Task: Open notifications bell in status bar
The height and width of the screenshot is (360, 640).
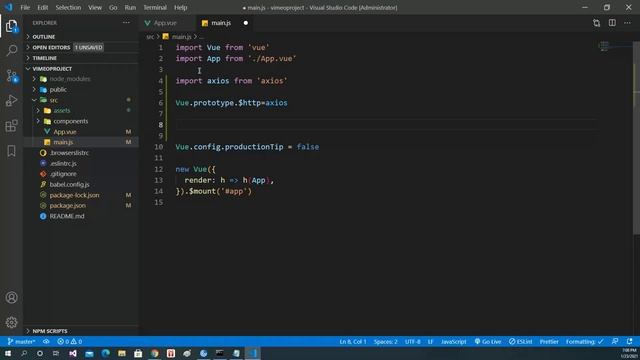Action: coord(629,341)
